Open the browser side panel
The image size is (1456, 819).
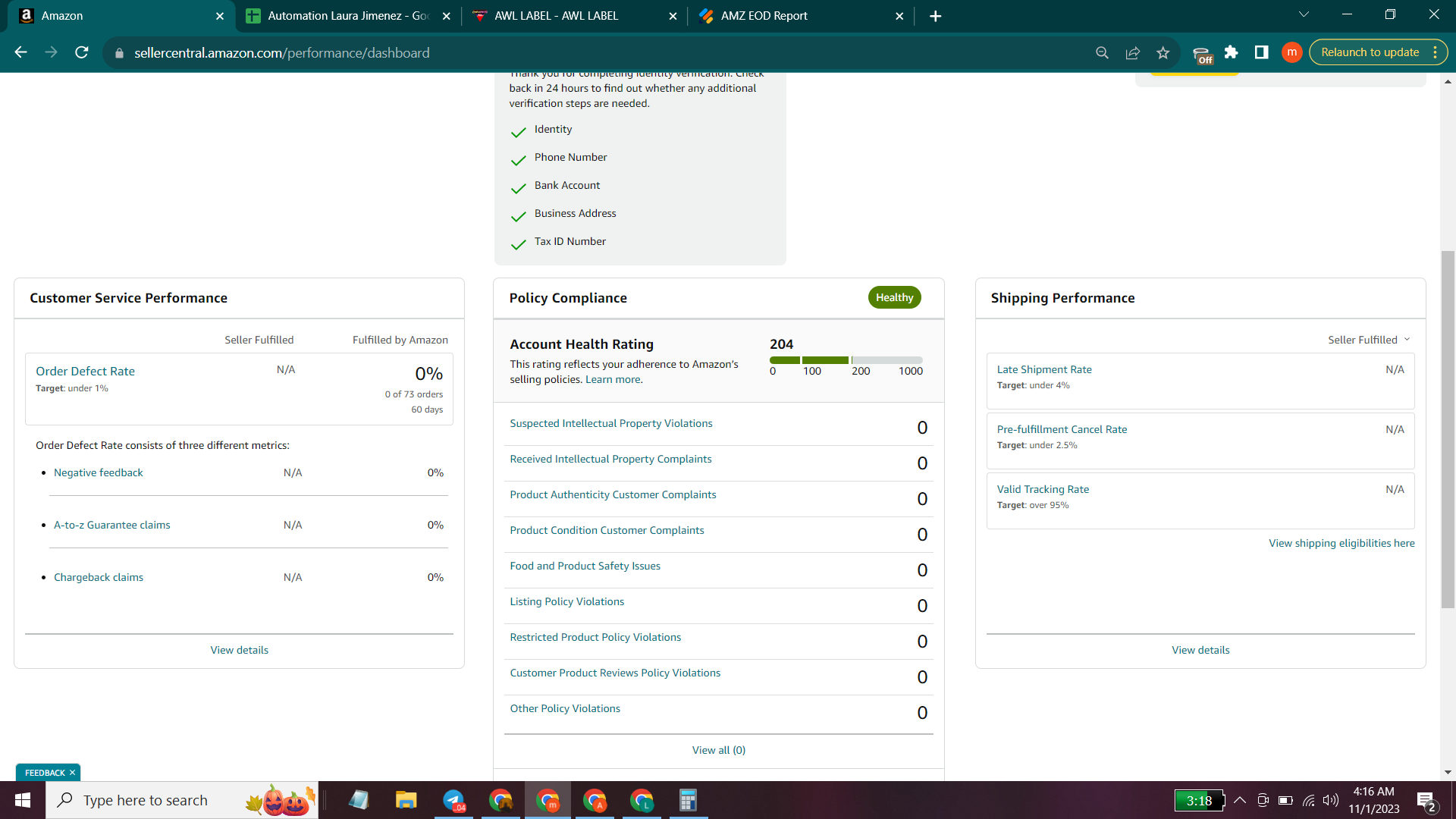(1262, 52)
